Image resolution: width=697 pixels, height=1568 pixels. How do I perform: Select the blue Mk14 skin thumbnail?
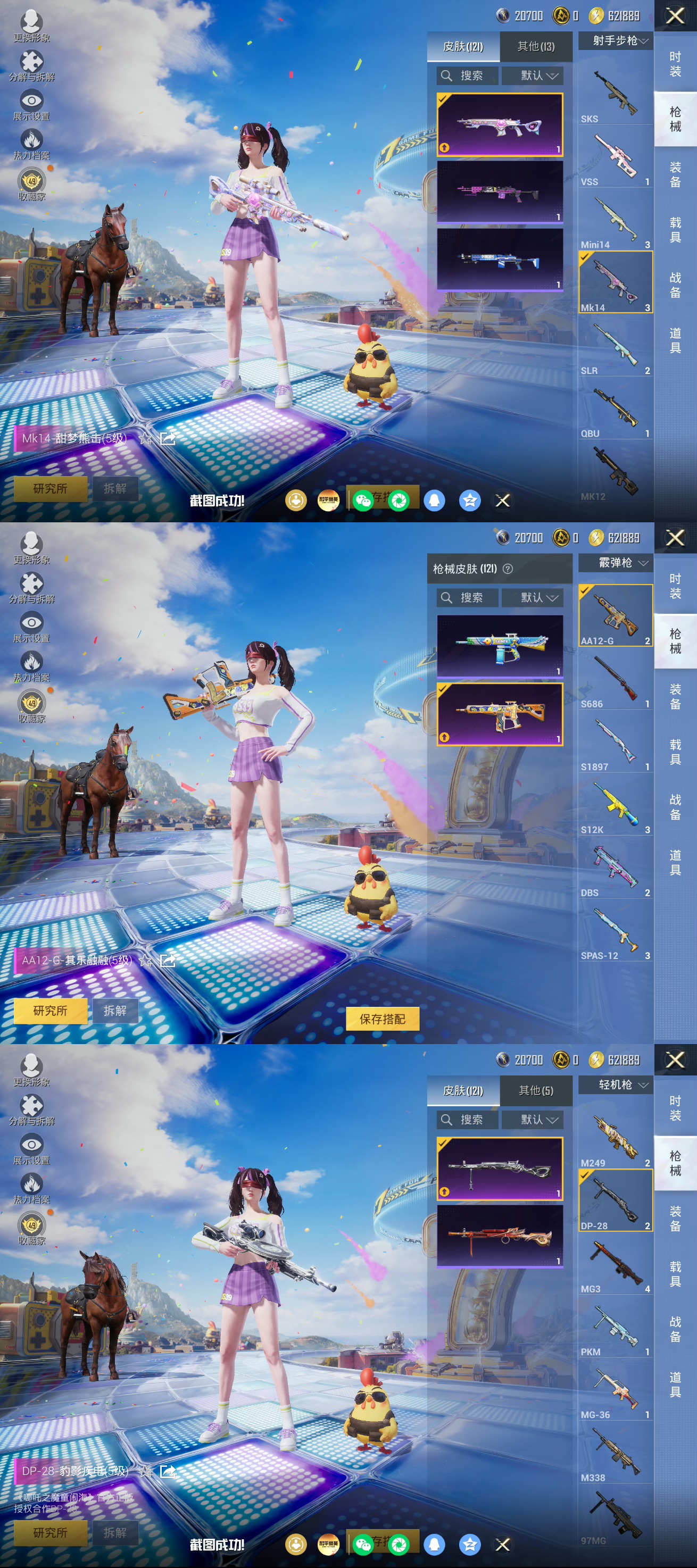point(500,260)
